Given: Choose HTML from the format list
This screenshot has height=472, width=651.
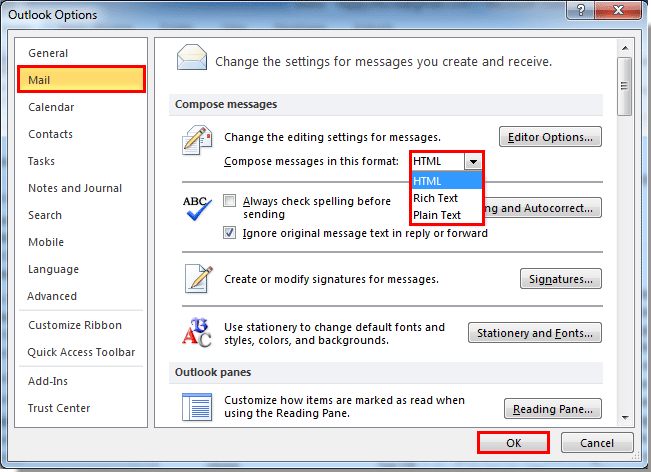Looking at the screenshot, I should (447, 181).
